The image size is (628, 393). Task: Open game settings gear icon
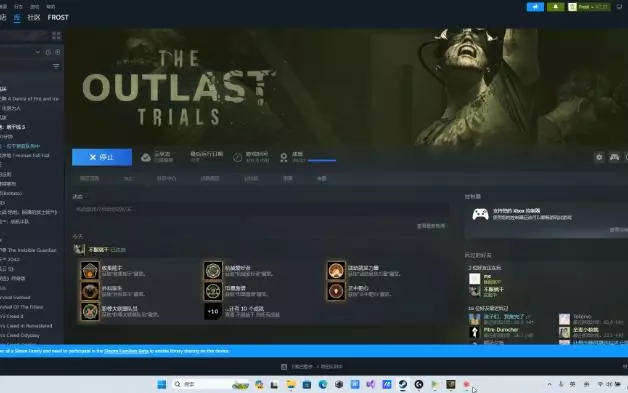click(x=599, y=157)
